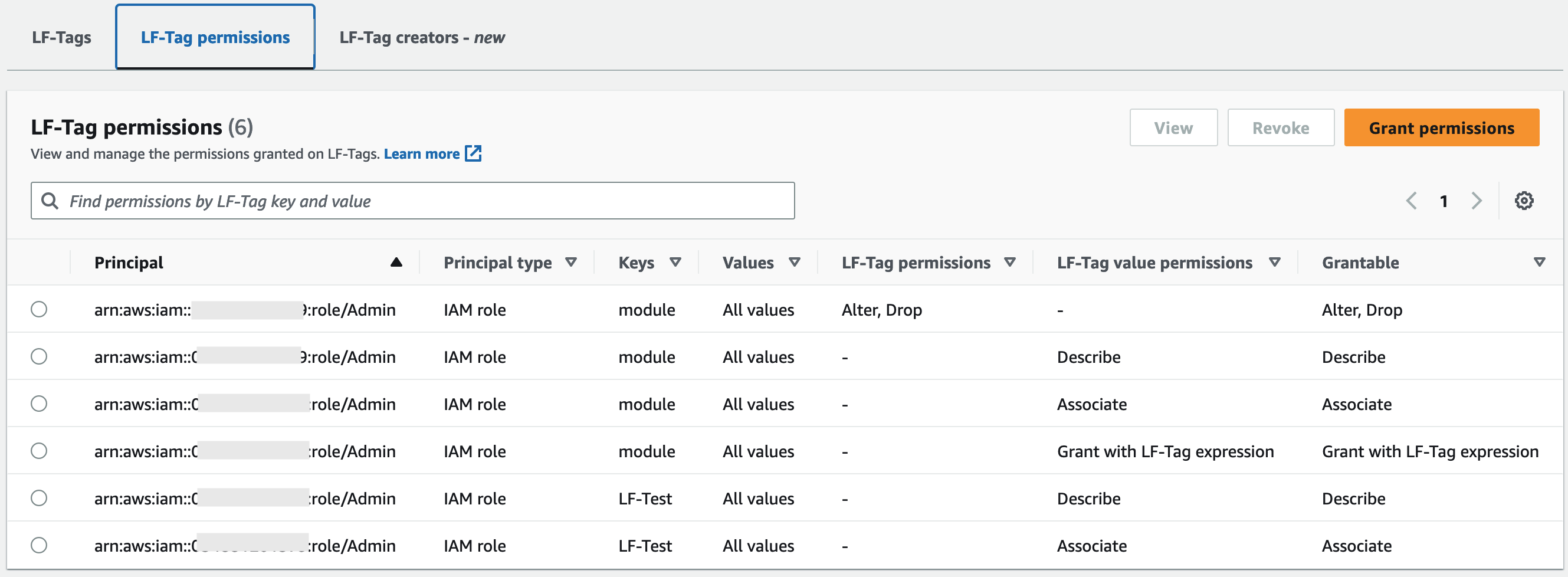1568x577 pixels.
Task: Sort ascending by Principal column arrow
Action: pos(396,263)
